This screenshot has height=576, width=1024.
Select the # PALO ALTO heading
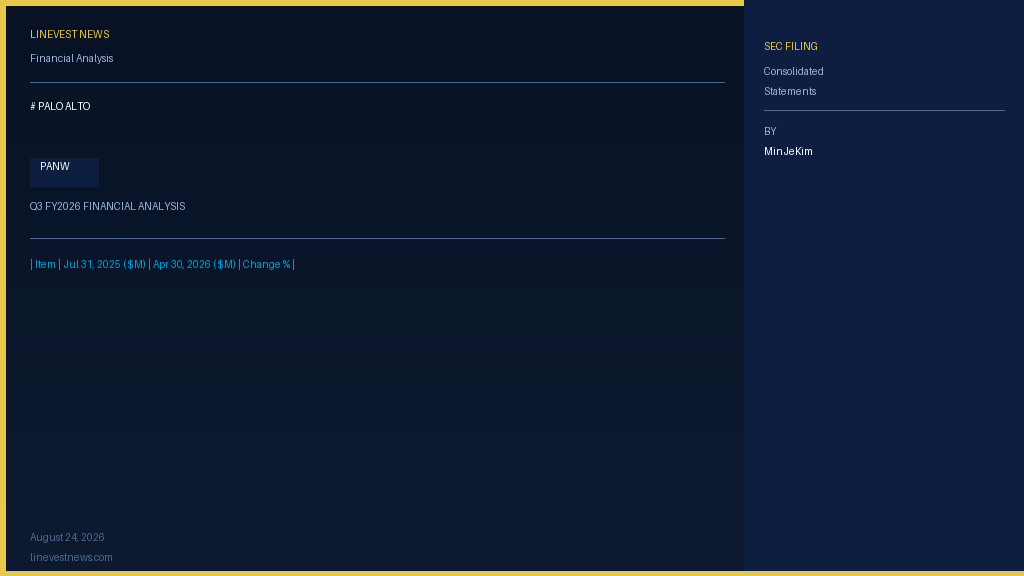[60, 106]
